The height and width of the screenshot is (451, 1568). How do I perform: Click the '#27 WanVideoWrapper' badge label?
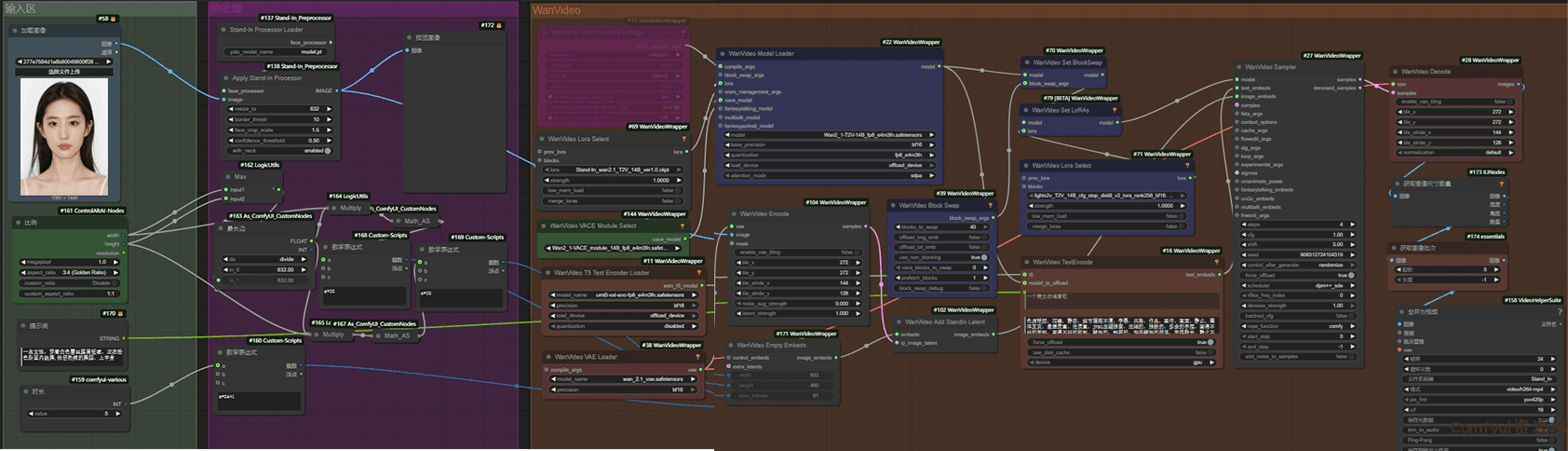pyautogui.click(x=1331, y=56)
